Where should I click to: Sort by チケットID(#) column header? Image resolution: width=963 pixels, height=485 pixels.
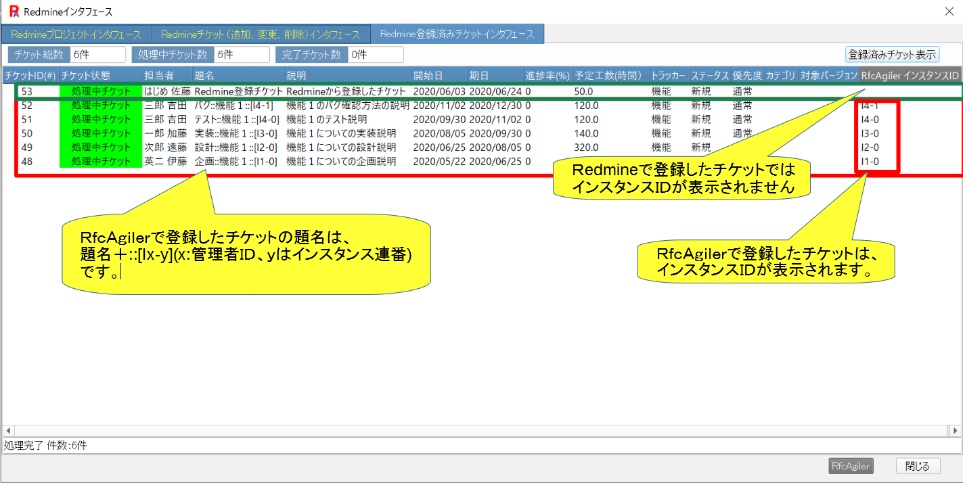point(30,76)
